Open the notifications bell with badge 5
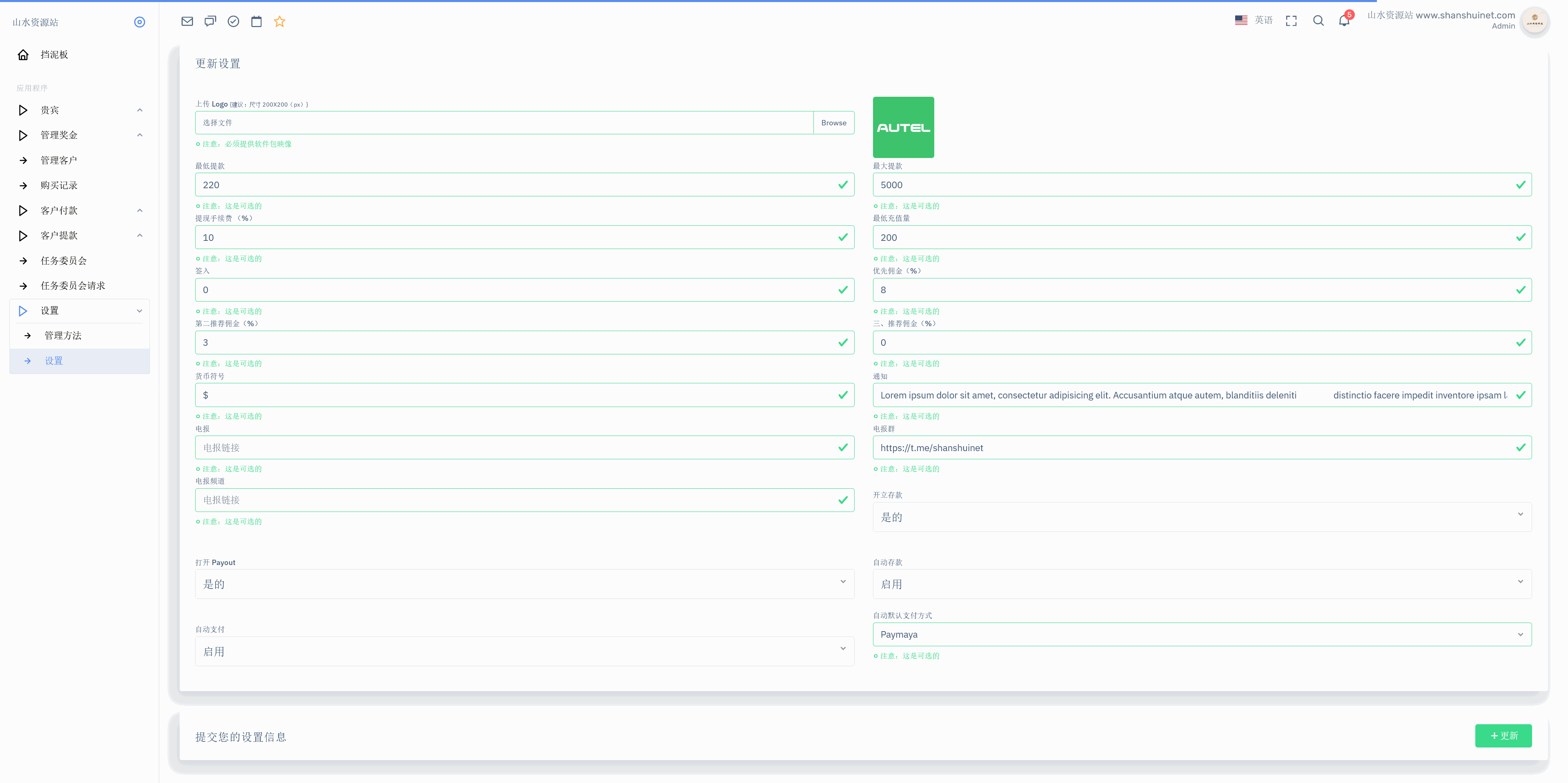 (x=1344, y=21)
